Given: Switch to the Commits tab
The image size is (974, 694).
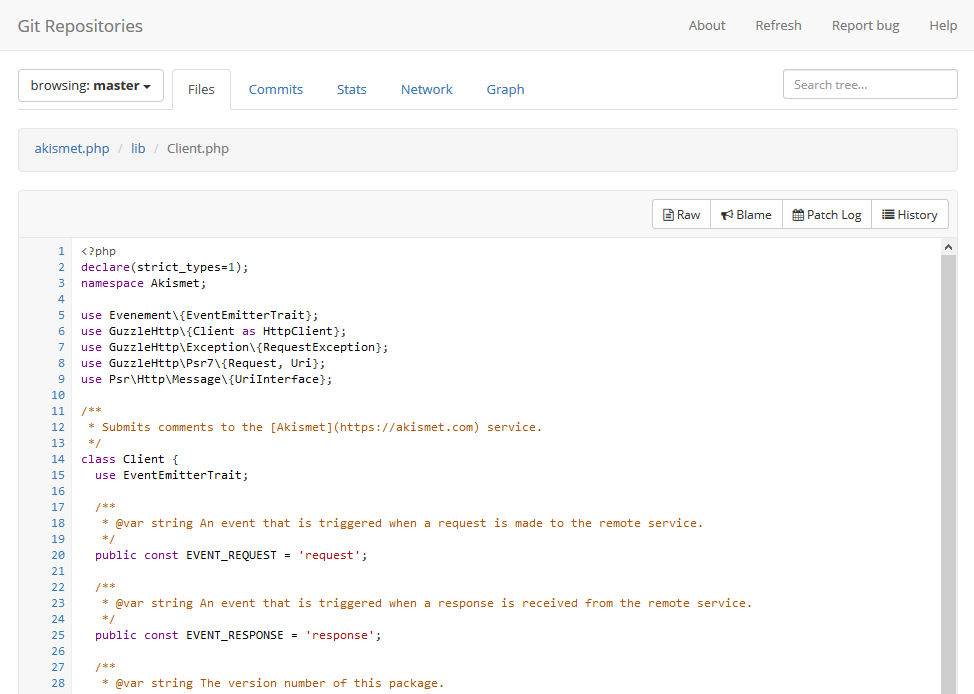Looking at the screenshot, I should tap(275, 89).
